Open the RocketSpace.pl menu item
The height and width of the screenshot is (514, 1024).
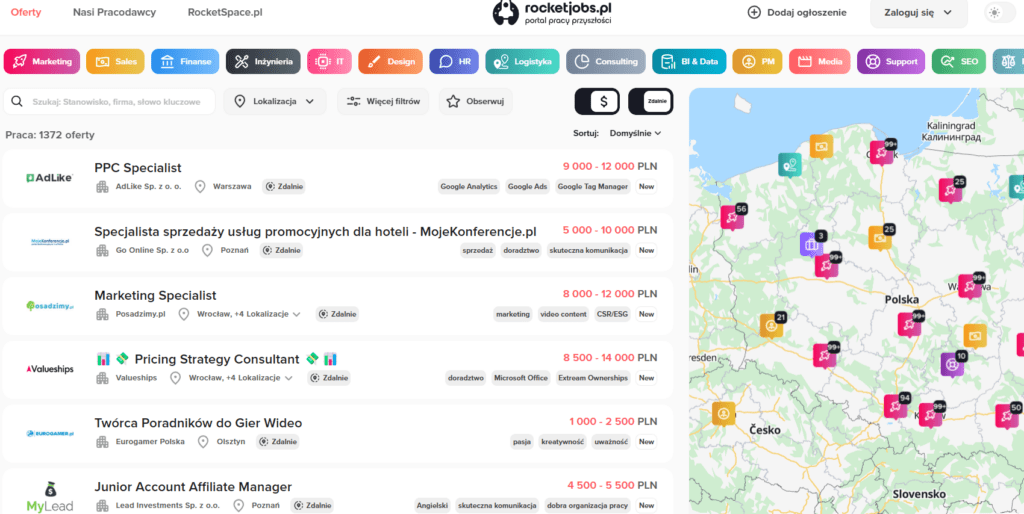(225, 12)
